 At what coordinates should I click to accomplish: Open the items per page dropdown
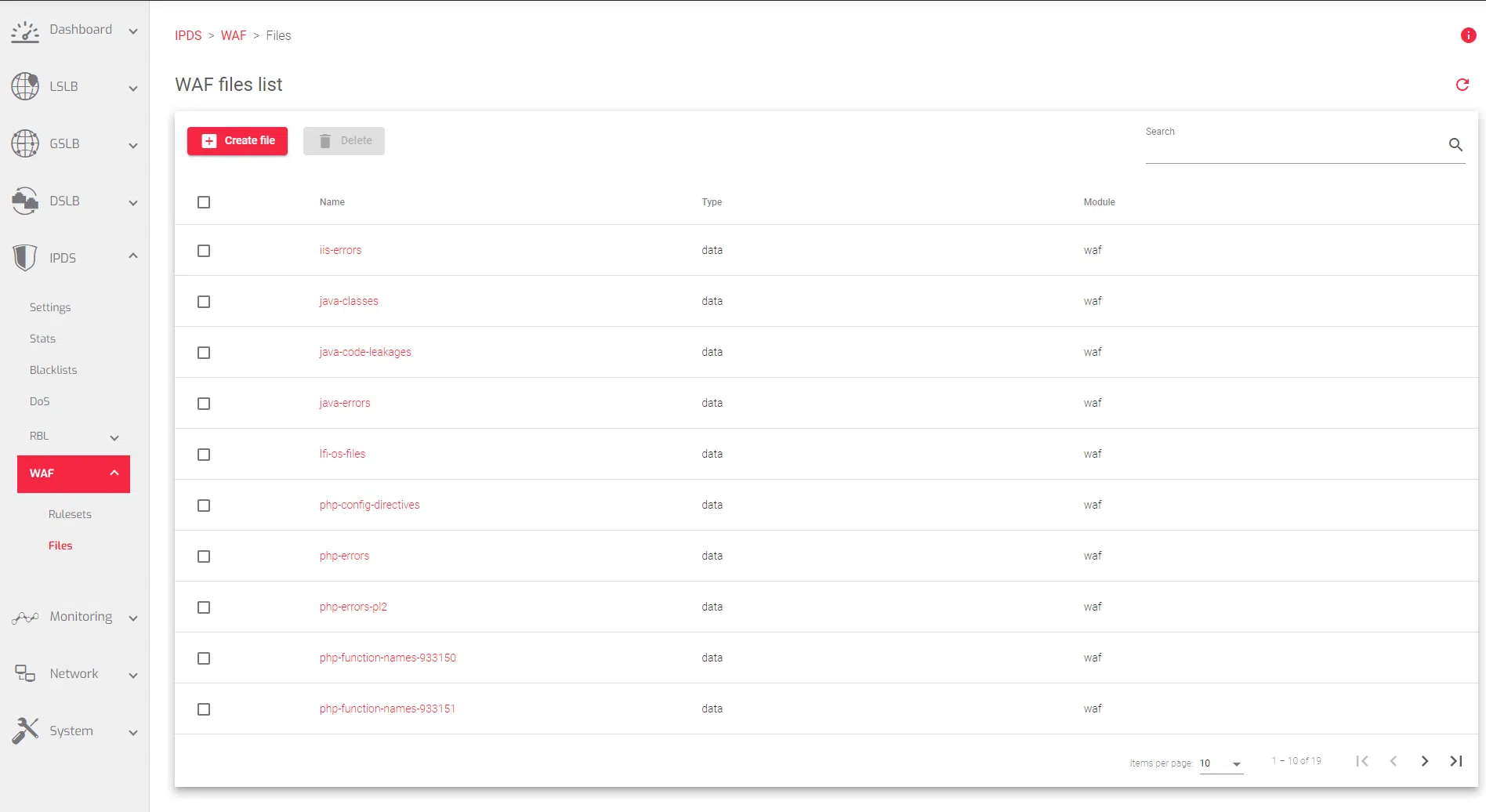tap(1221, 763)
